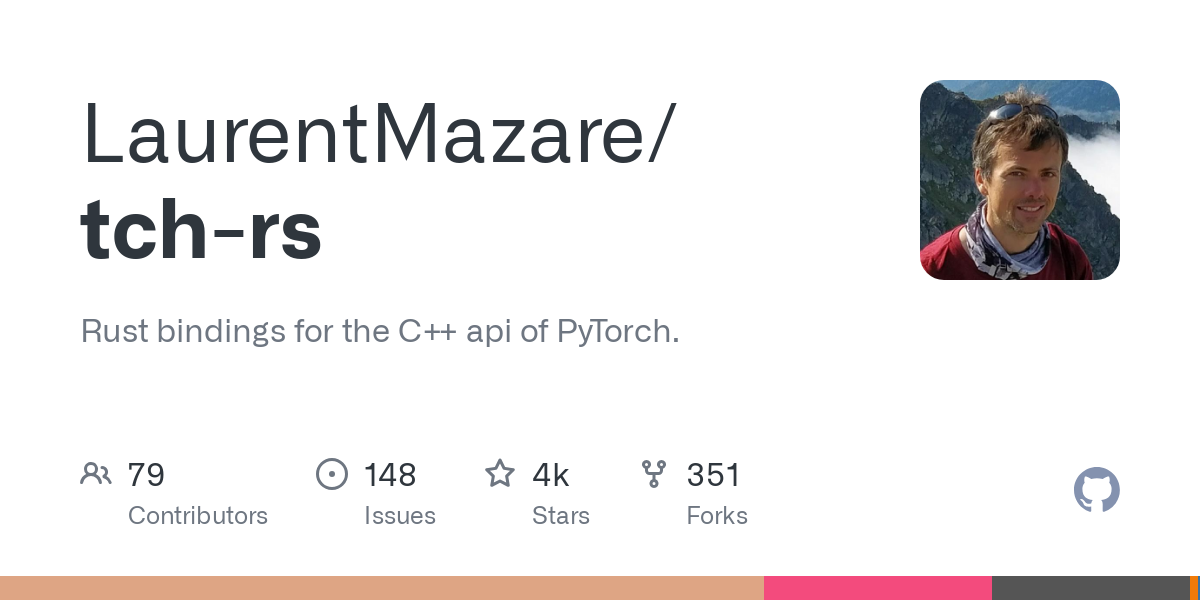Click the 148 issues count
The width and height of the screenshot is (1200, 600).
click(x=390, y=475)
